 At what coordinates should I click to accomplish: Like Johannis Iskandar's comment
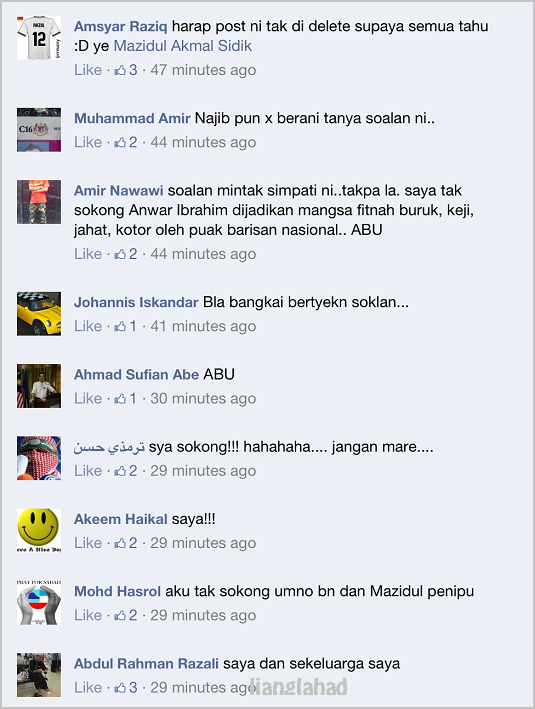88,326
